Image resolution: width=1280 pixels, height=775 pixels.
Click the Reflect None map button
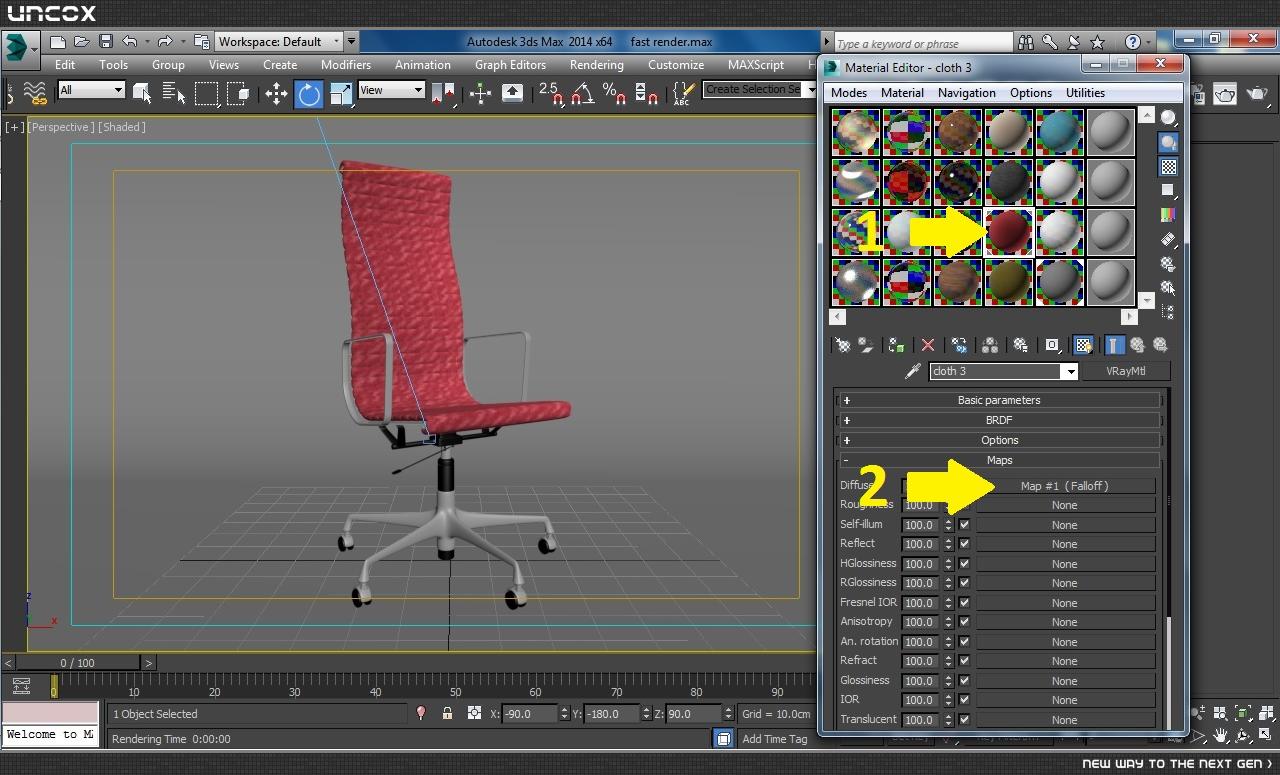(x=1065, y=544)
